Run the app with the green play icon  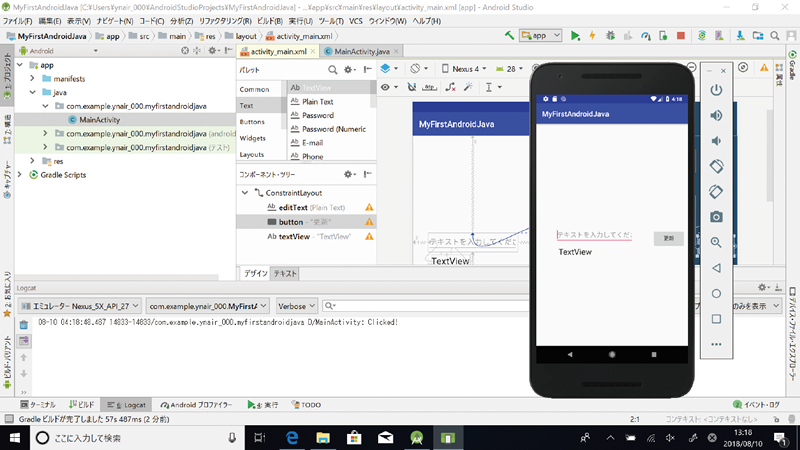575,36
